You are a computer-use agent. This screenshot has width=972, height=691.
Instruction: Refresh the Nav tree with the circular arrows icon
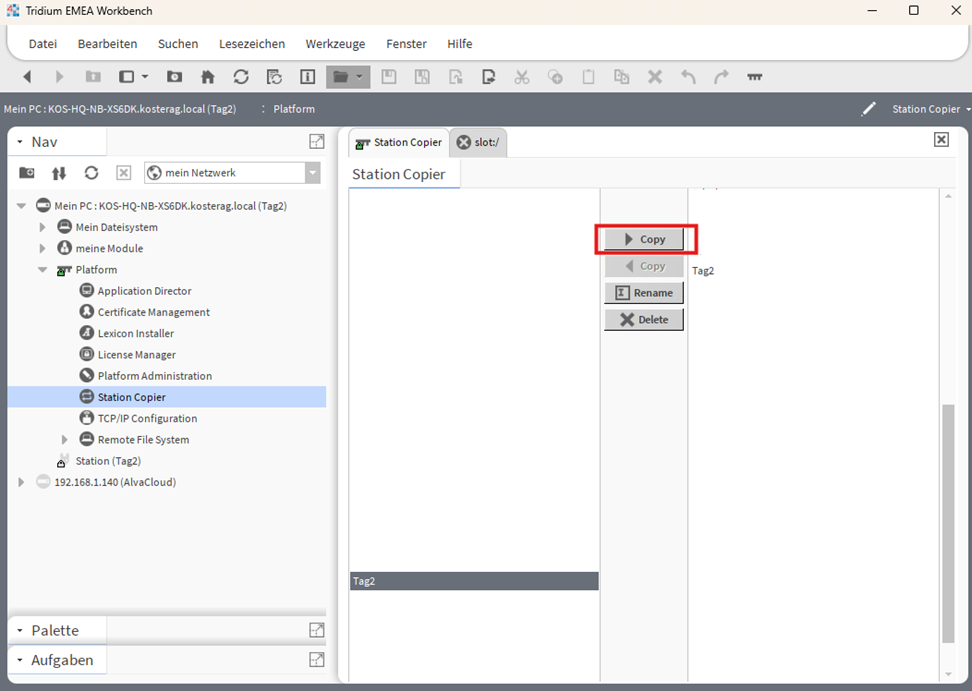[91, 173]
